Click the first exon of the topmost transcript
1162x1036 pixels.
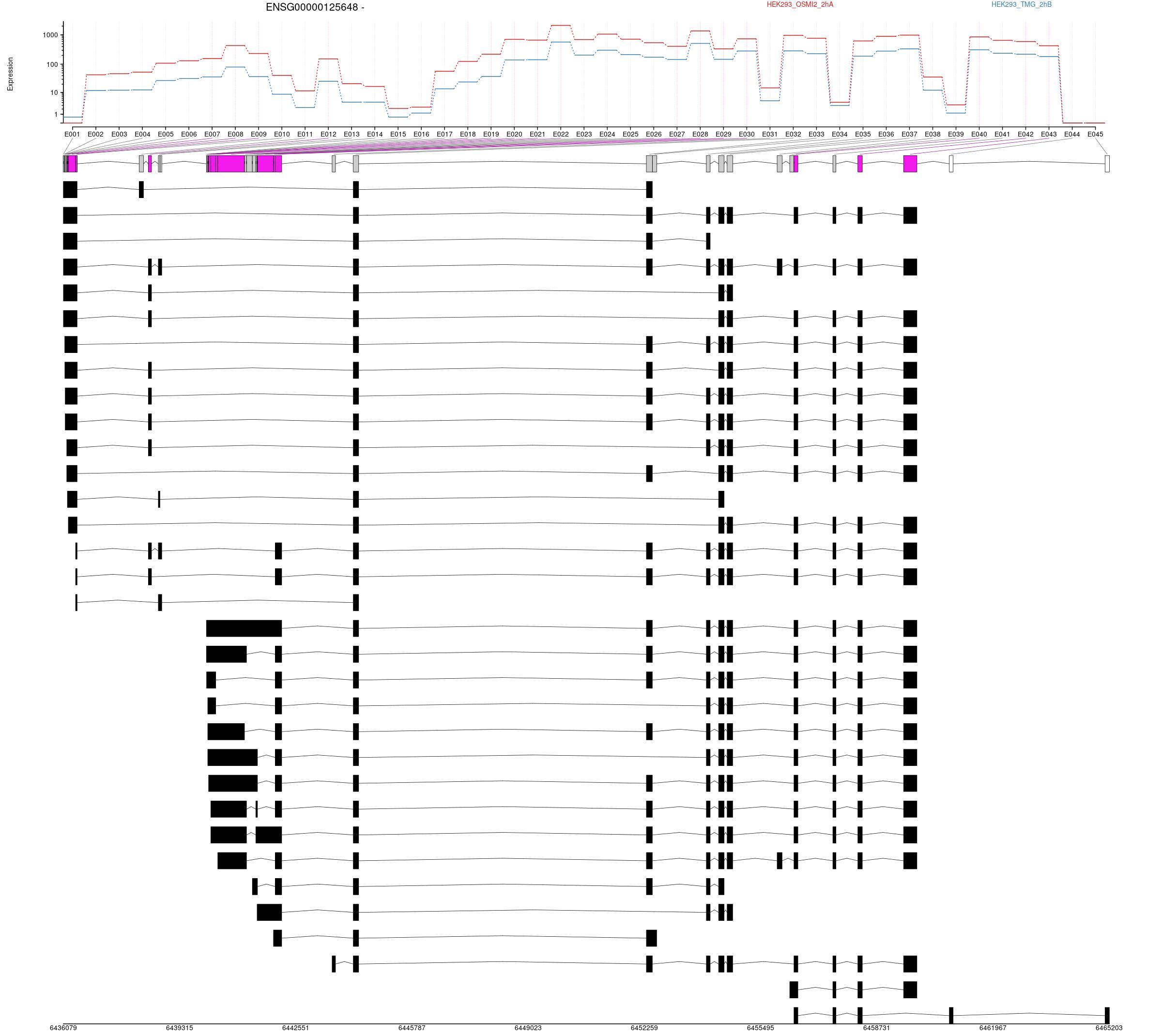pos(70,190)
